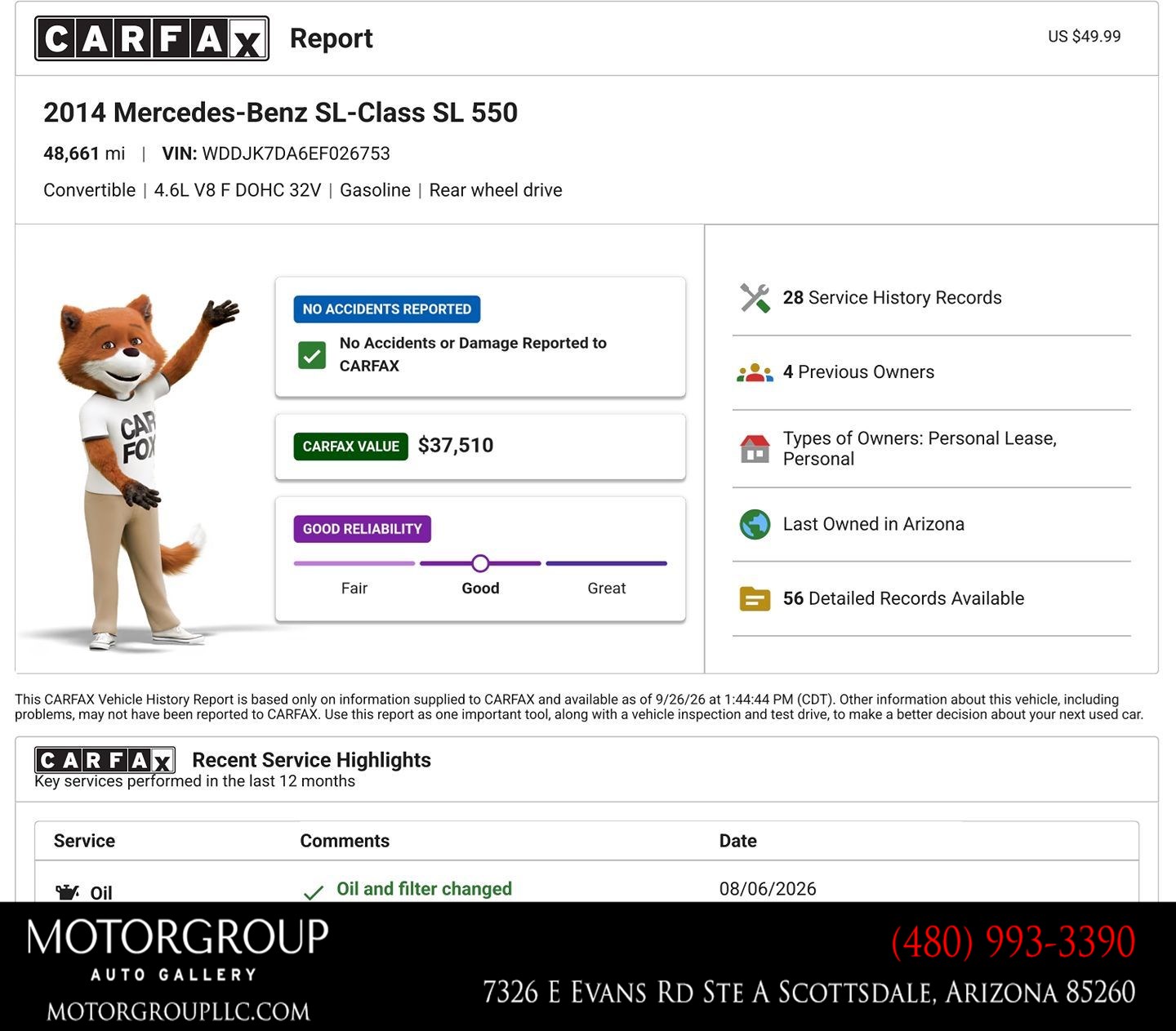
Task: Click the Comments column header
Action: tap(345, 841)
